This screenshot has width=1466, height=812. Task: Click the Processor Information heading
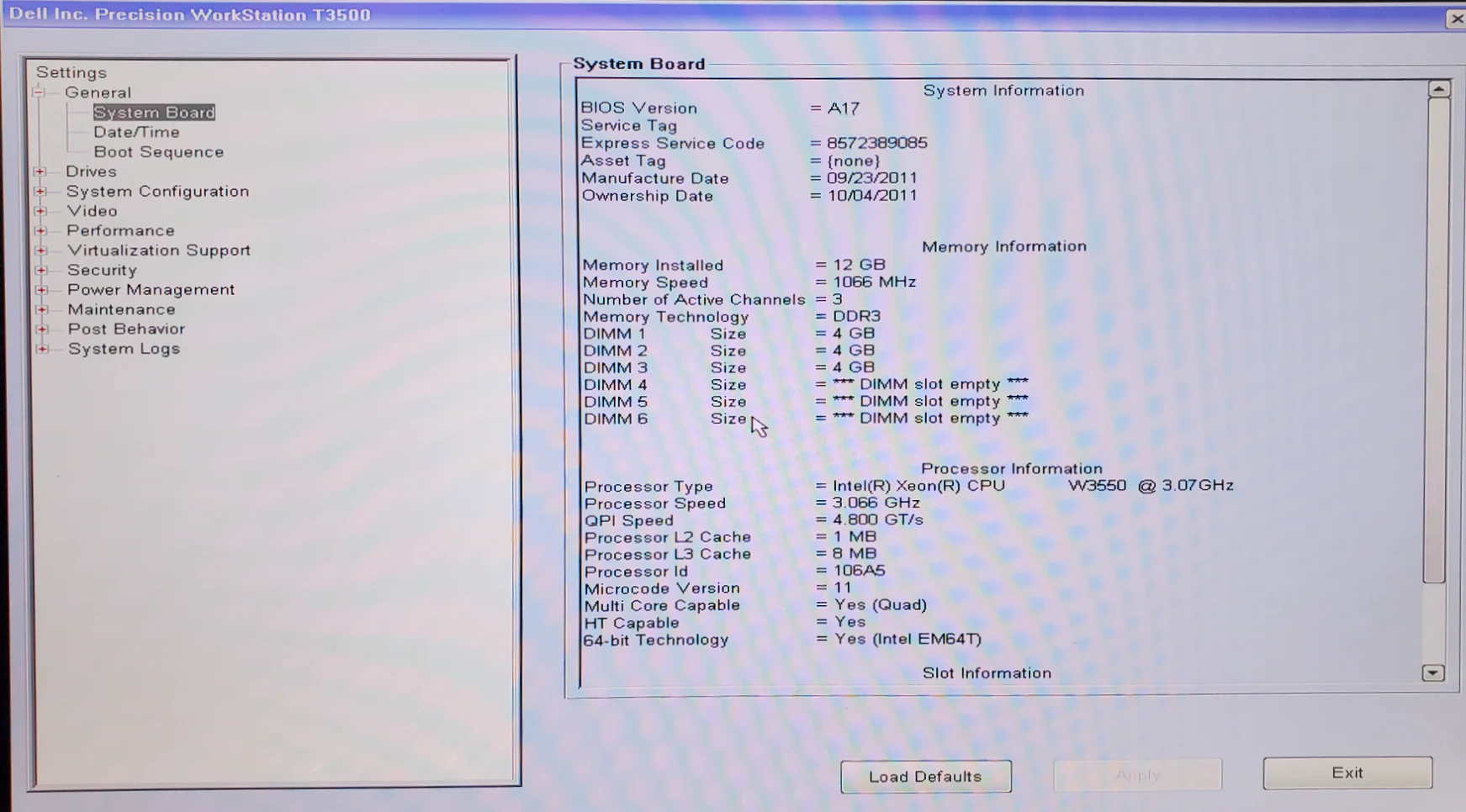pos(1012,469)
